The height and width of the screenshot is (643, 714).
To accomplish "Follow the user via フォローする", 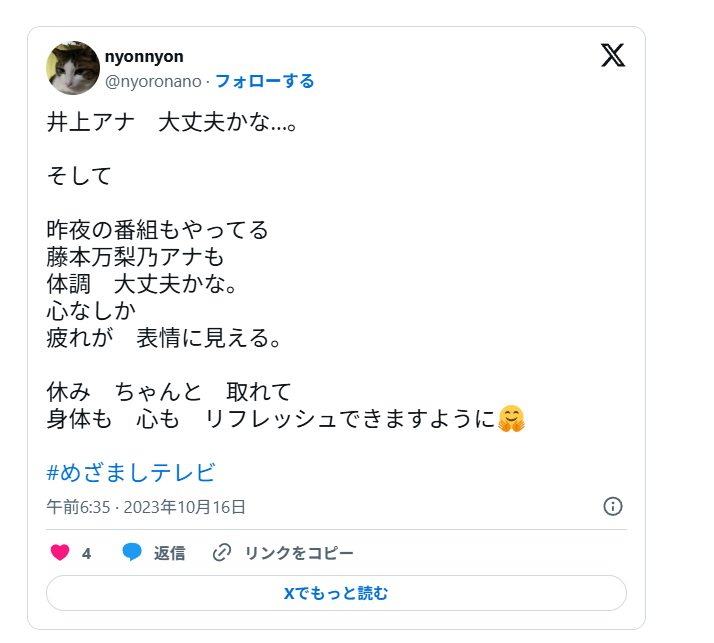I will [x=265, y=81].
